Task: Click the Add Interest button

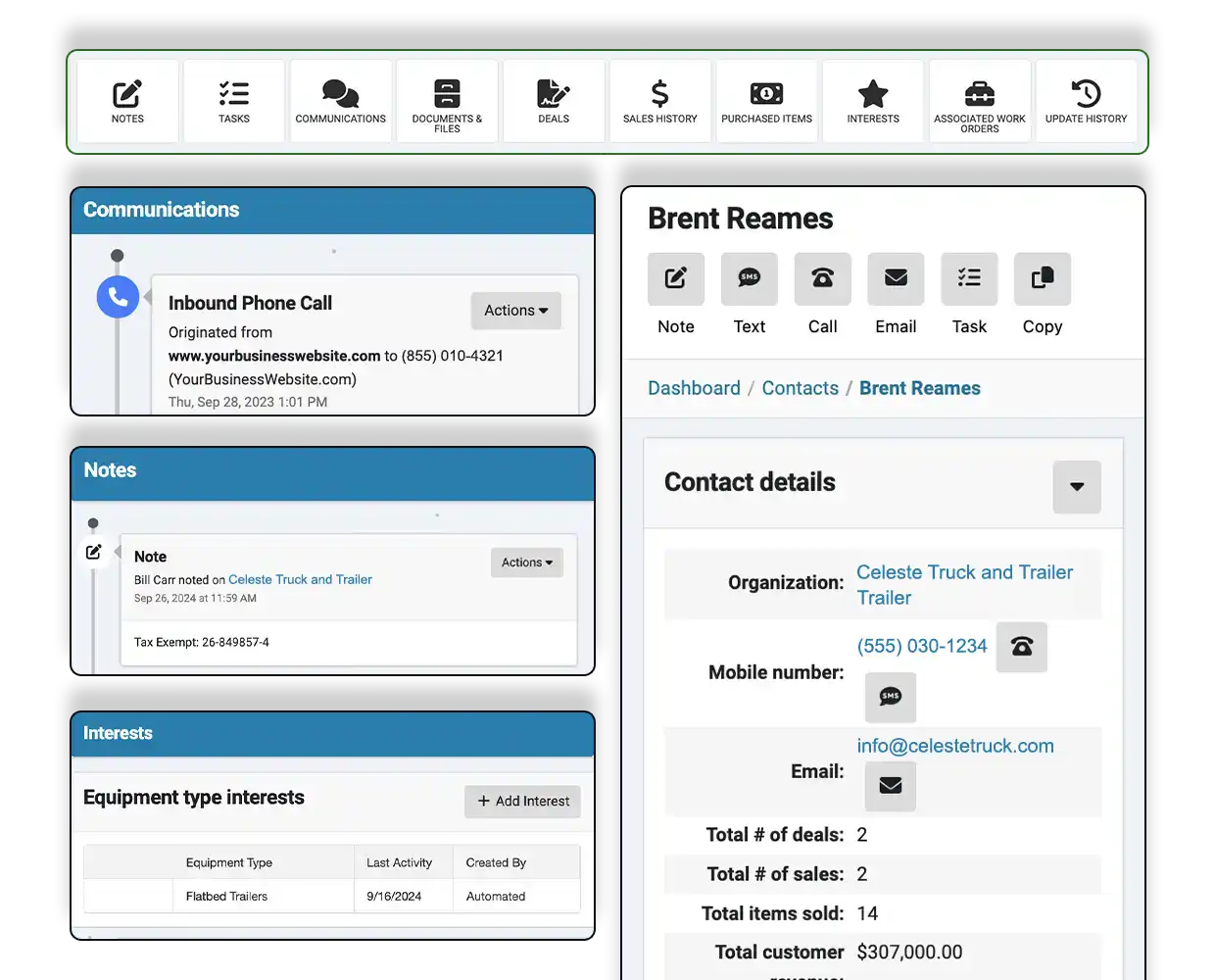Action: [x=522, y=802]
